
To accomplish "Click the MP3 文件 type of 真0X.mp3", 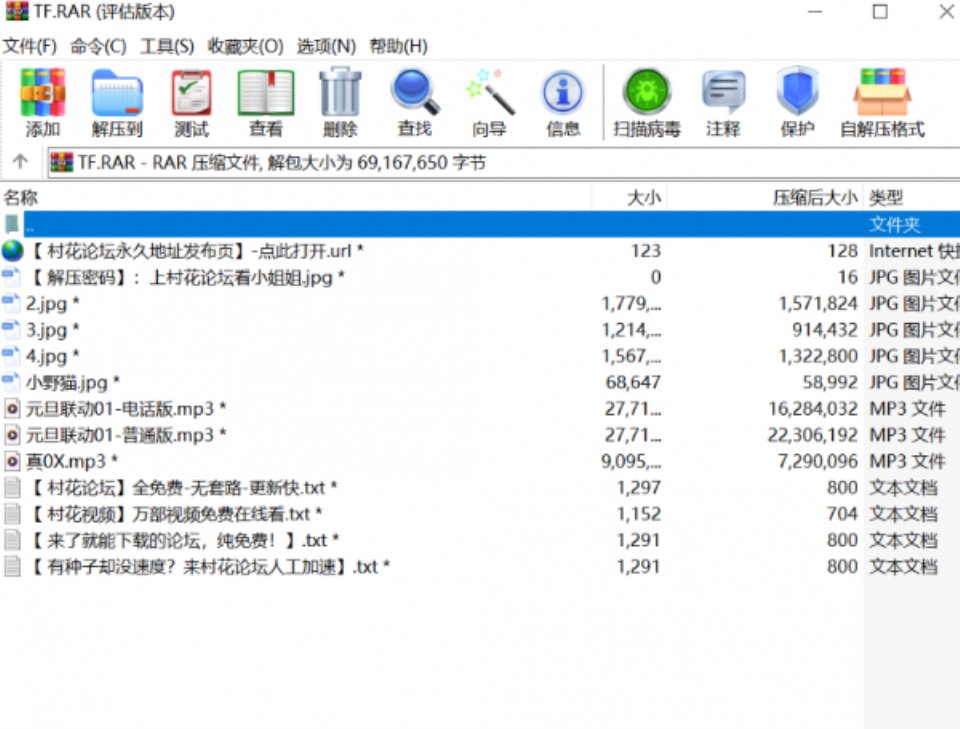I will click(907, 461).
